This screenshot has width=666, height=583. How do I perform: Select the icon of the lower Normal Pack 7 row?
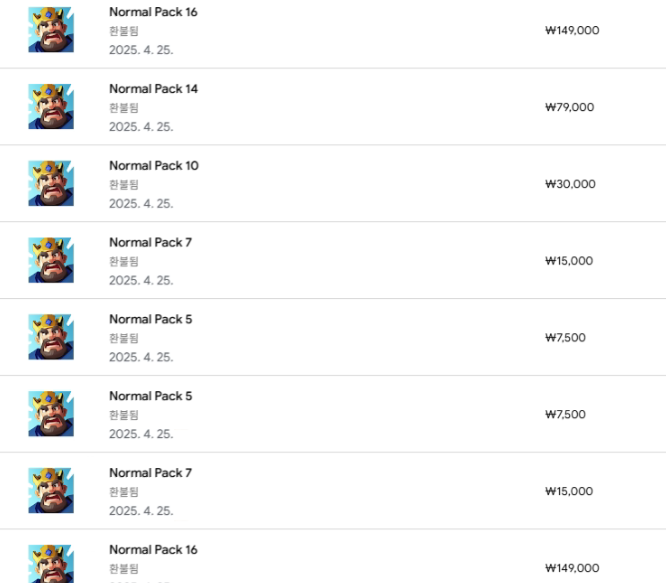point(50,491)
